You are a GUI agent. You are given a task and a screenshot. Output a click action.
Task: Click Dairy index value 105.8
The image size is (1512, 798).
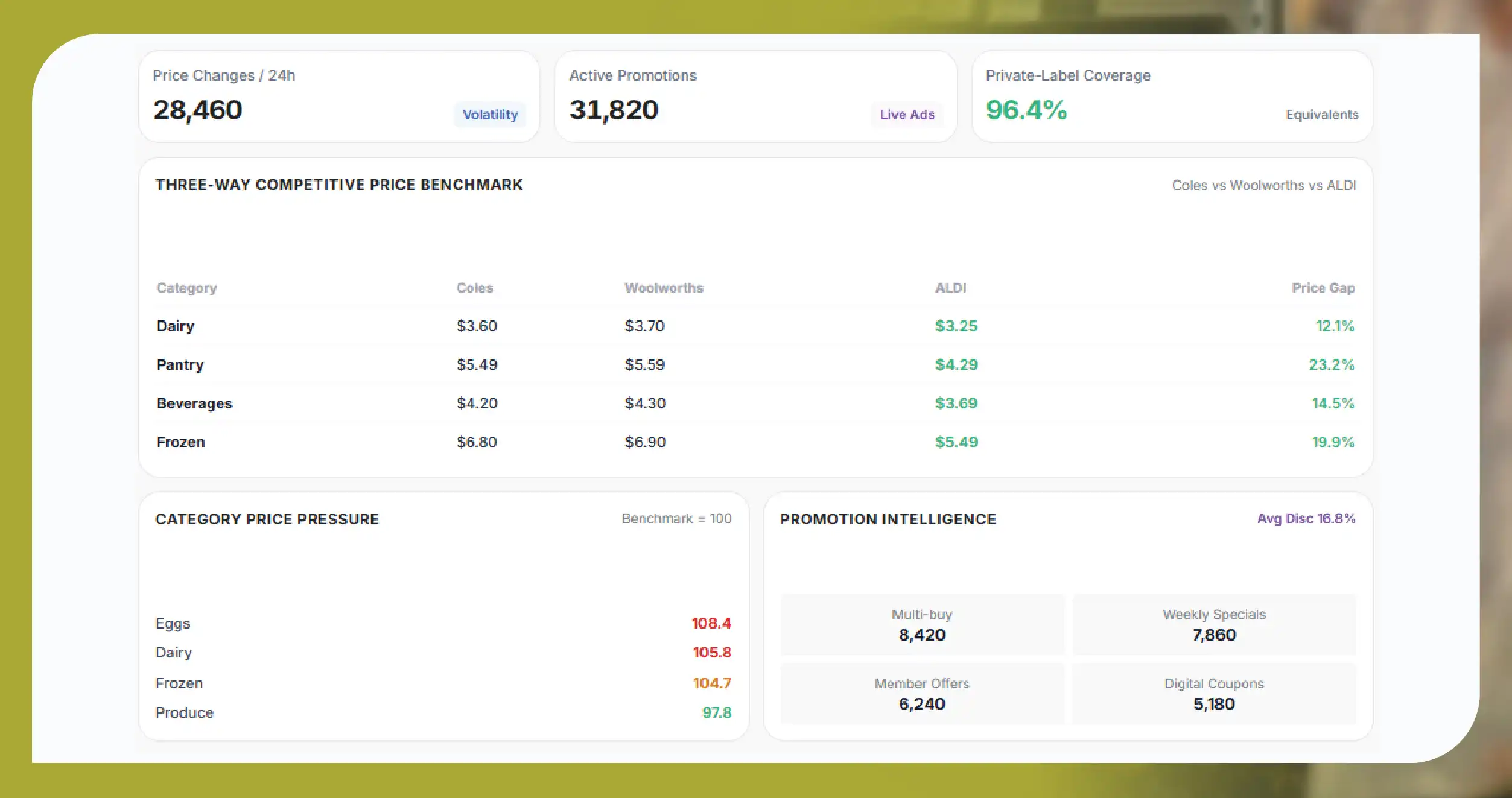pyautogui.click(x=712, y=653)
